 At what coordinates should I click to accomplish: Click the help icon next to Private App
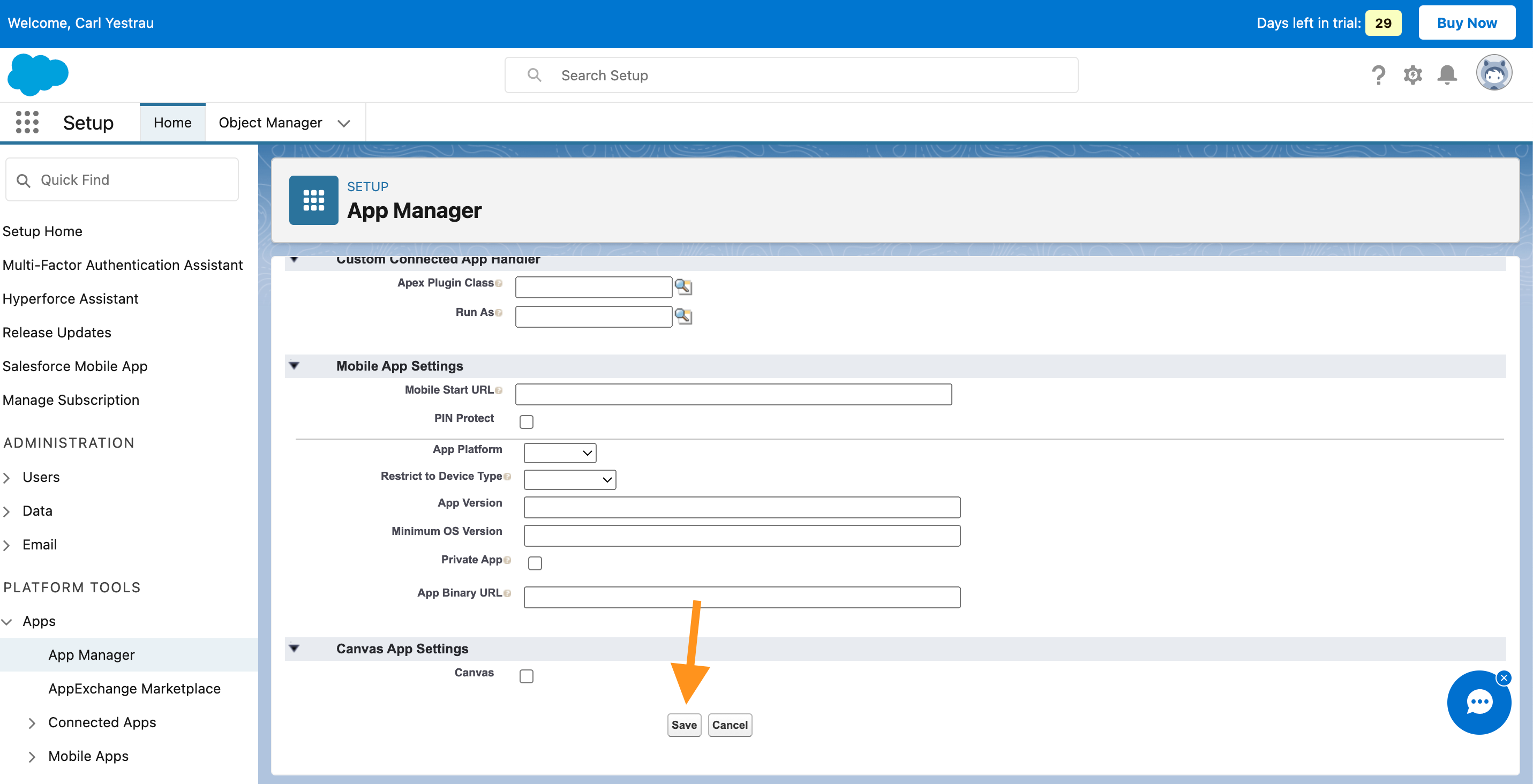507,560
